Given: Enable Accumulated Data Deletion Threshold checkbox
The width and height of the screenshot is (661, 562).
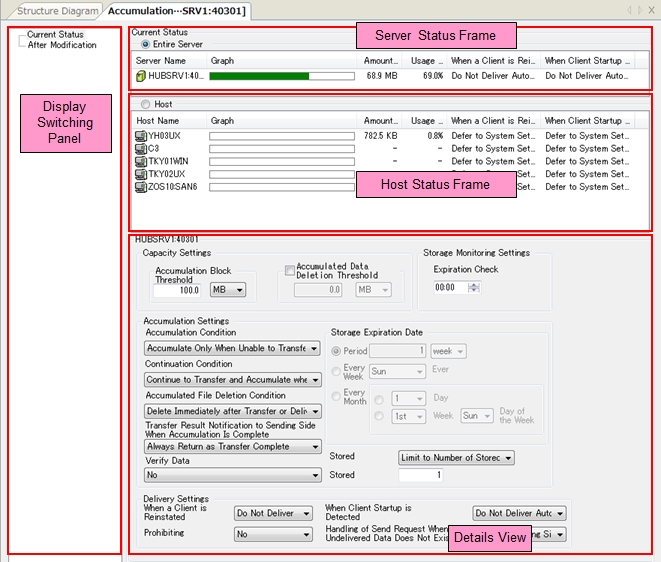Looking at the screenshot, I should click(x=289, y=270).
